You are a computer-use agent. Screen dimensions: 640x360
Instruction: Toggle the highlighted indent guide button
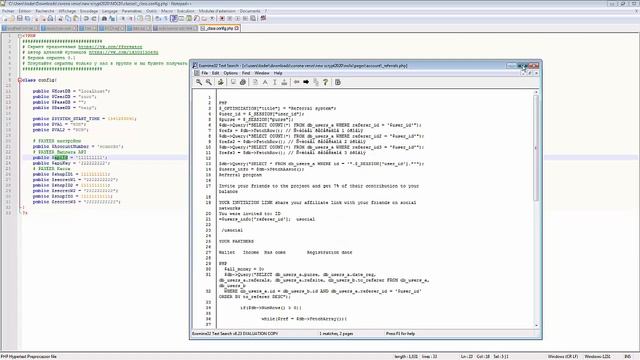point(173,18)
